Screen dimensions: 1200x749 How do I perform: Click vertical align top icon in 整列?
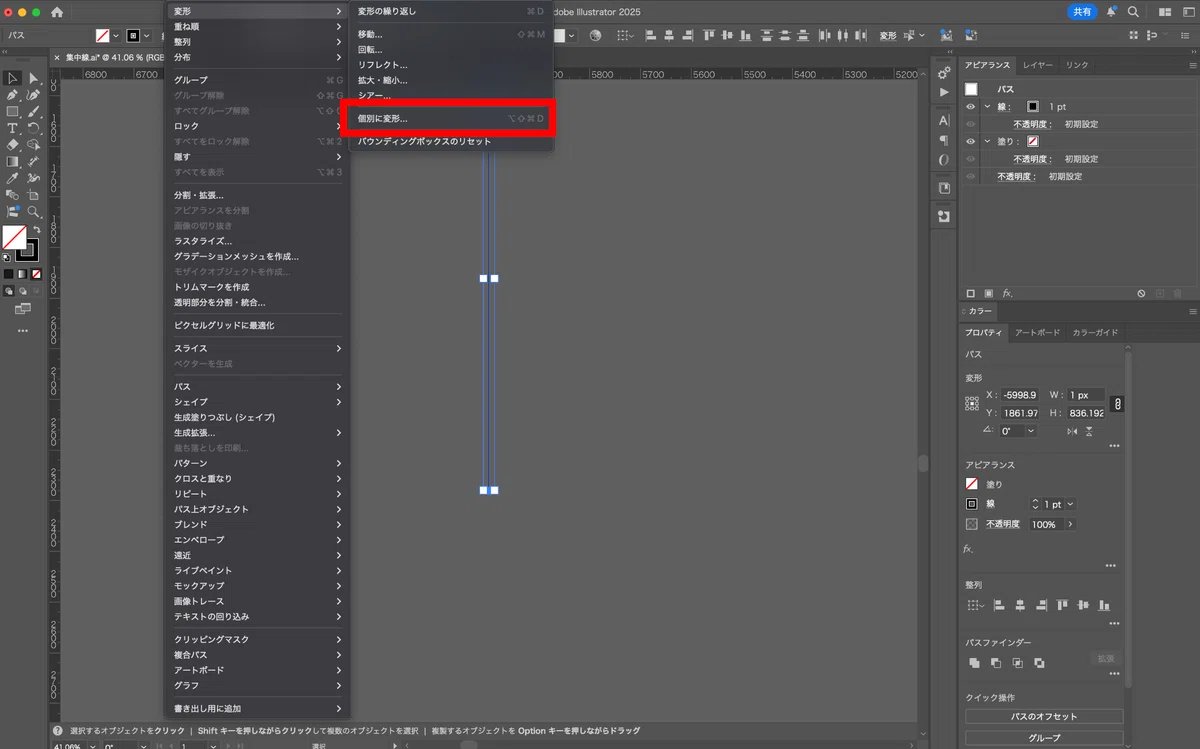[x=1062, y=605]
